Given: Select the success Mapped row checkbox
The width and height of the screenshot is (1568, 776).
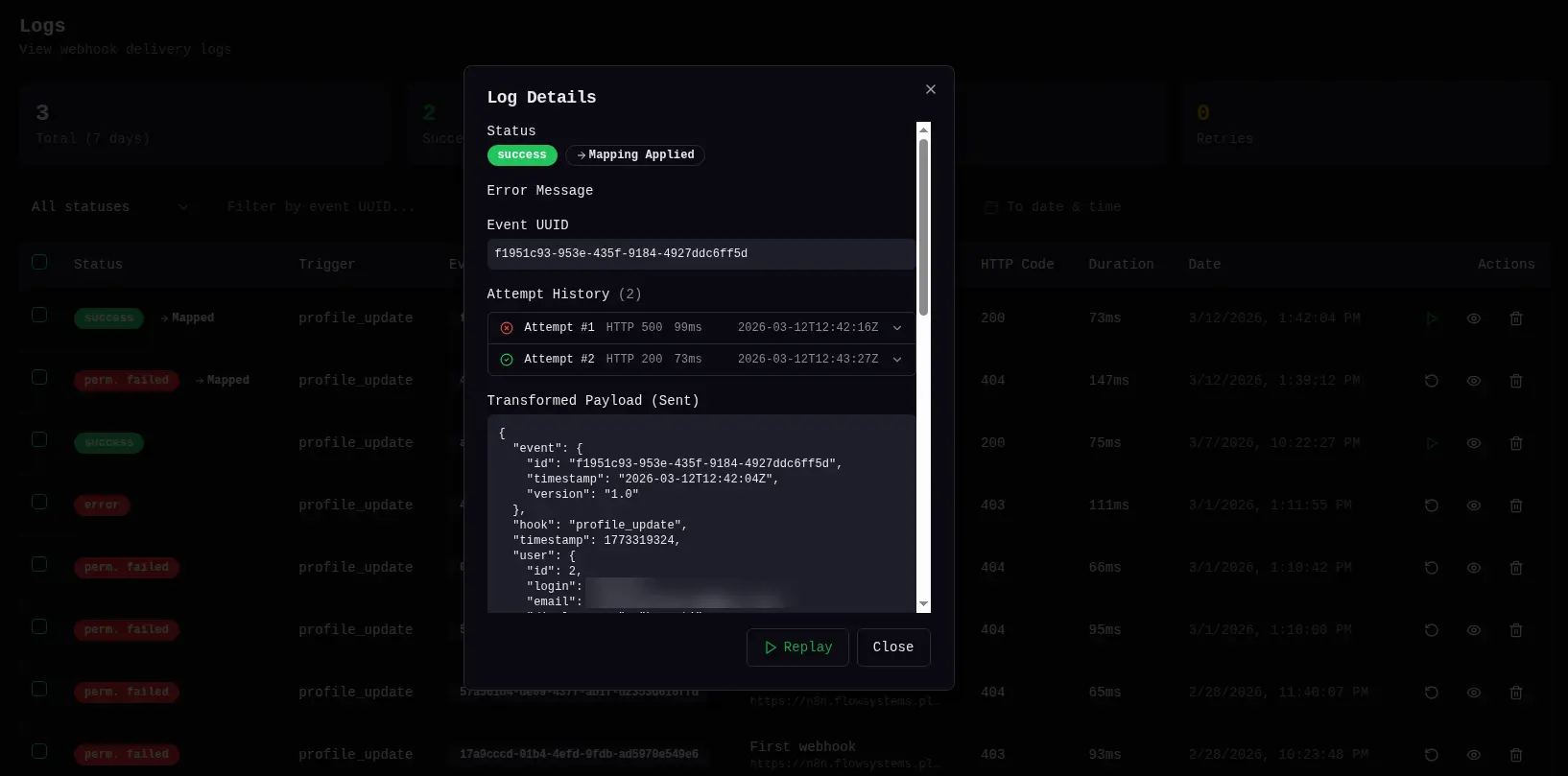Looking at the screenshot, I should 39,315.
